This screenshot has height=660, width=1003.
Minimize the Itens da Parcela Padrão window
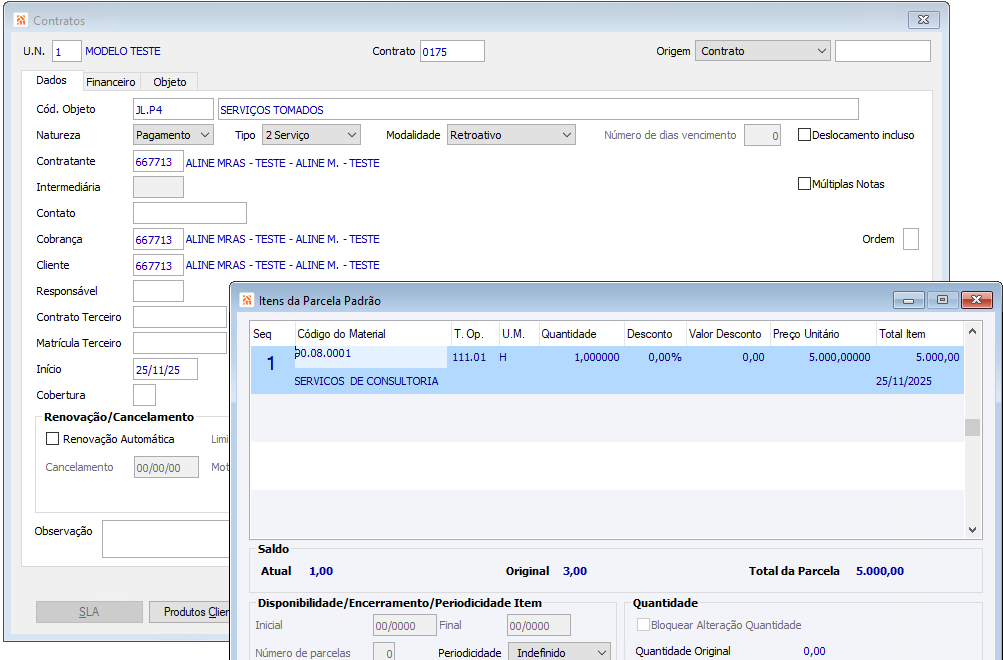point(909,300)
